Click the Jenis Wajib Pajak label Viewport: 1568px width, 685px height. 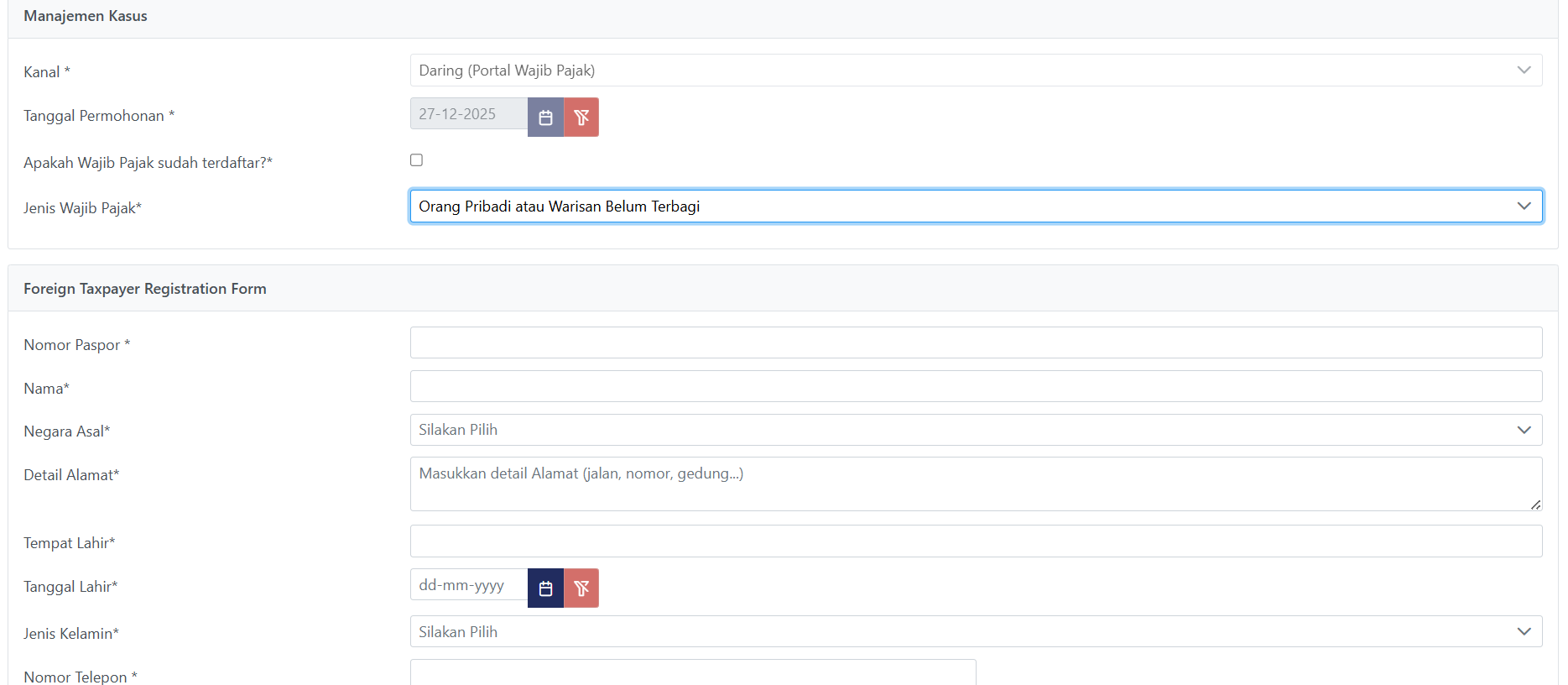tap(82, 208)
